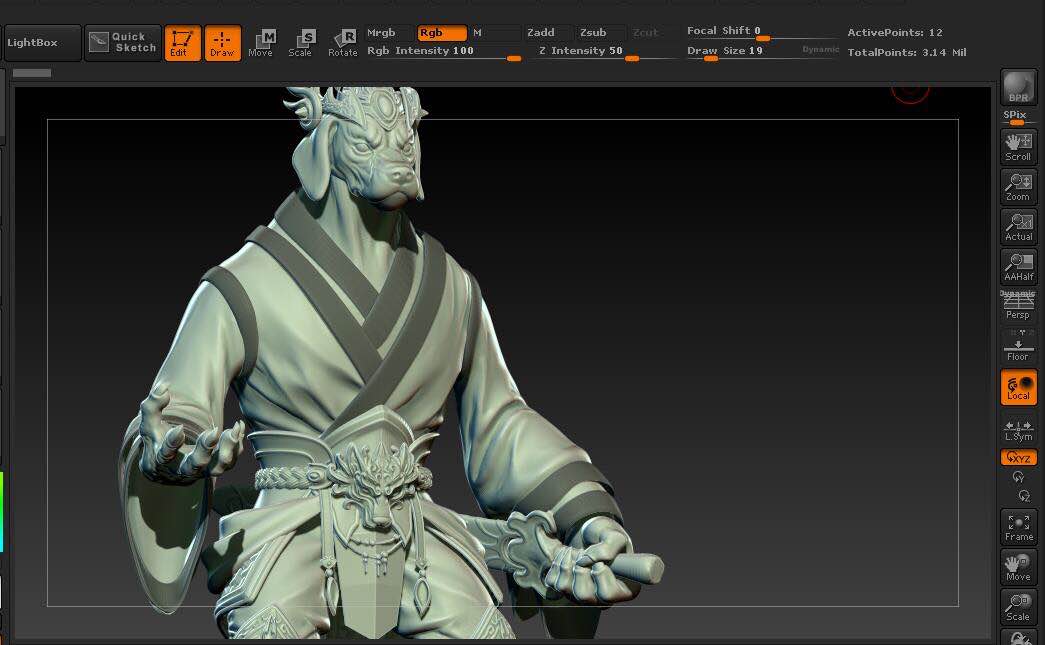Pick green from left color strip
Viewport: 1045px width, 645px height.
tap(2, 490)
